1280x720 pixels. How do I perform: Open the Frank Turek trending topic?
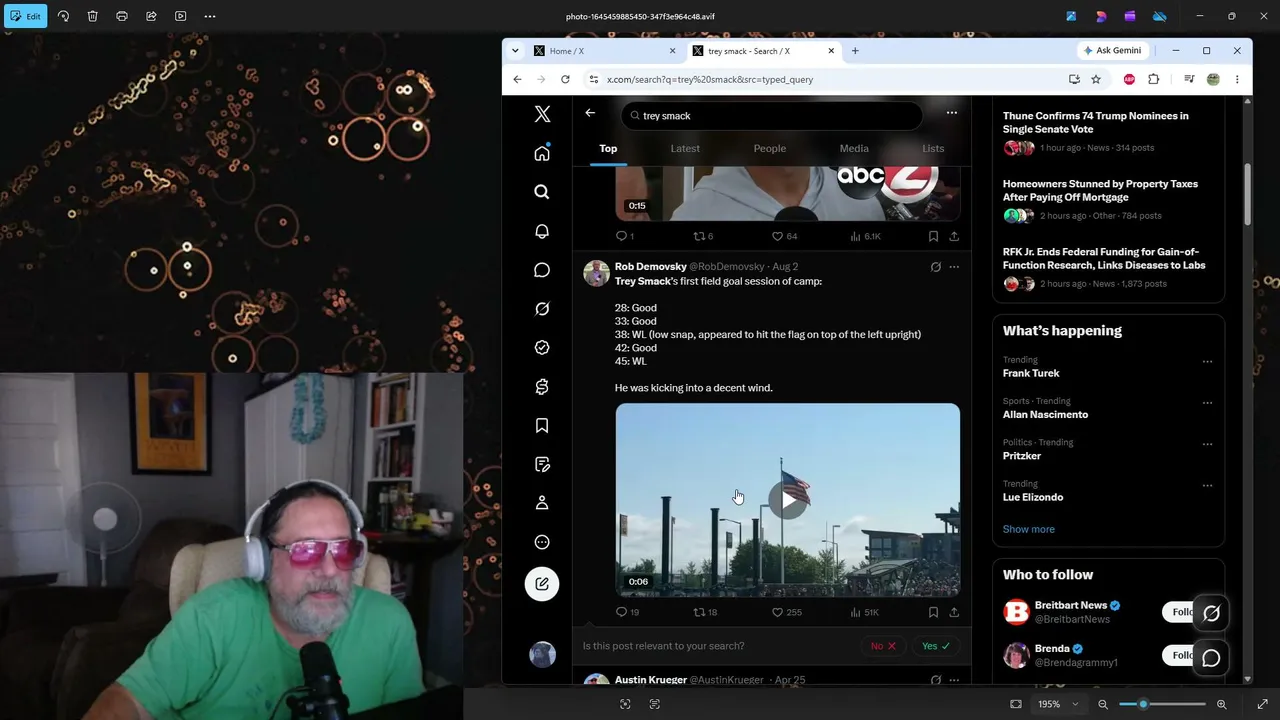pos(1031,373)
